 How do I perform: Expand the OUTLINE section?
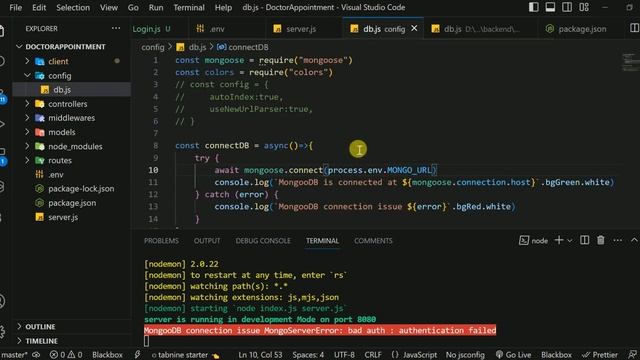click(x=40, y=327)
